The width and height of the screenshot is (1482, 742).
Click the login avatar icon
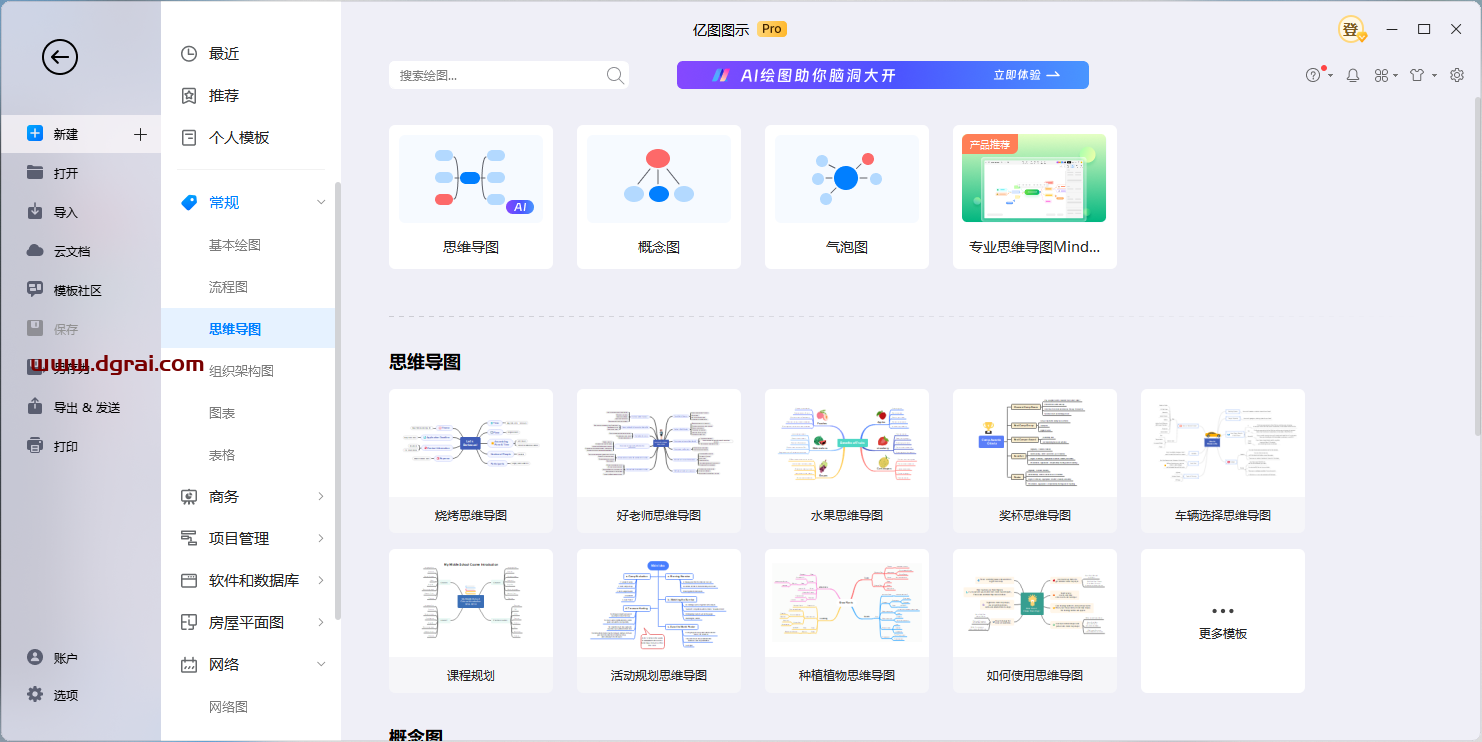pos(1351,30)
